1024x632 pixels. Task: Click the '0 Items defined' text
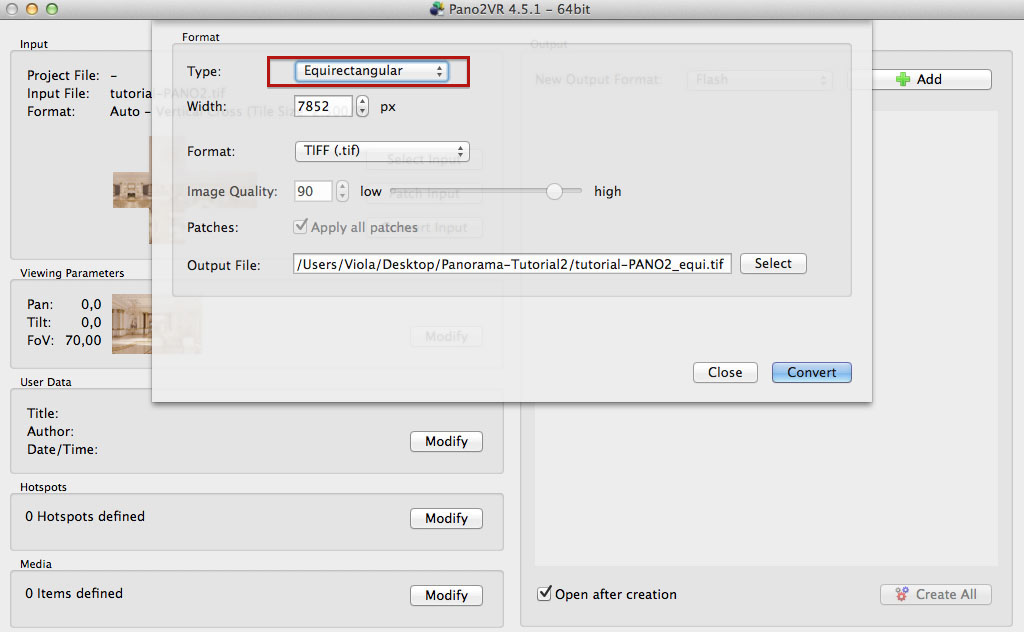pos(74,593)
